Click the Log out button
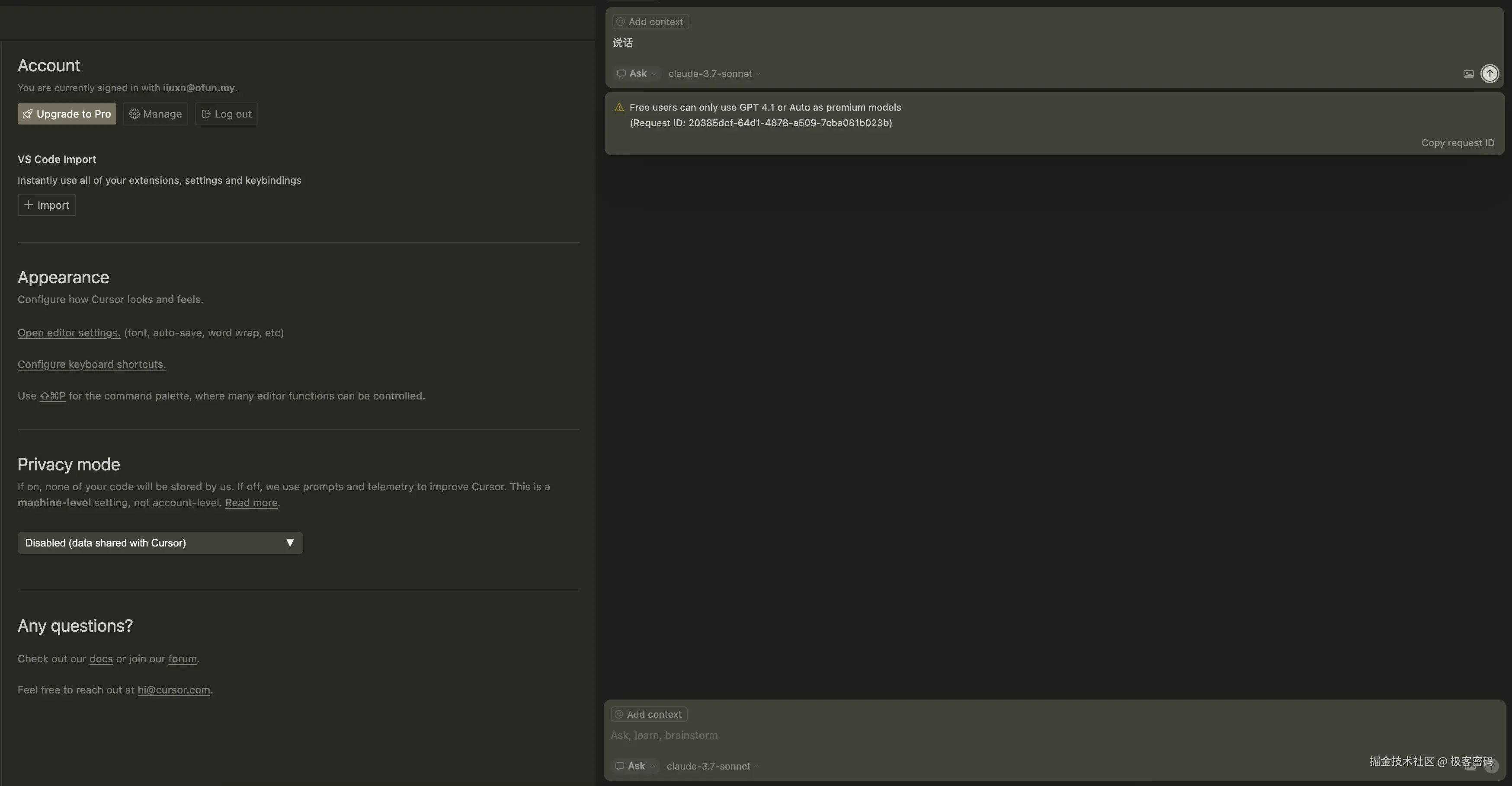The height and width of the screenshot is (786, 1512). click(x=227, y=114)
